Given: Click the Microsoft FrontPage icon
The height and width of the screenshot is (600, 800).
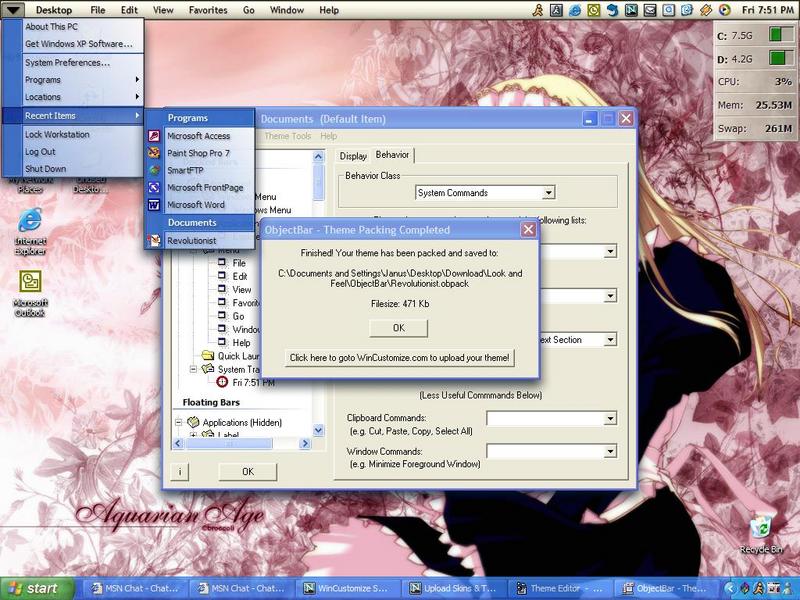Looking at the screenshot, I should (154, 187).
